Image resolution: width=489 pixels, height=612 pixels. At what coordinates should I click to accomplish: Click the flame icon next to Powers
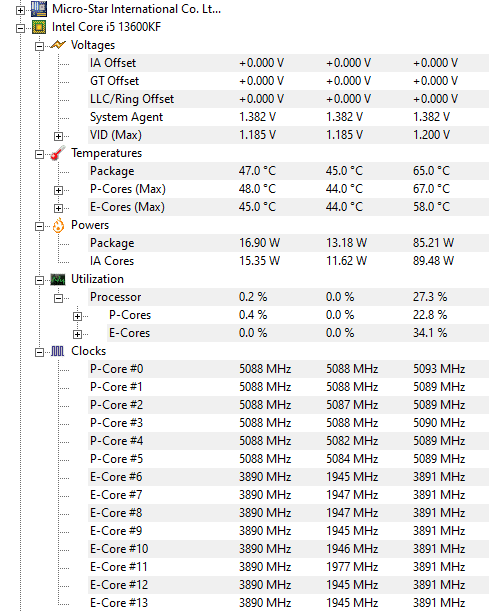(58, 225)
